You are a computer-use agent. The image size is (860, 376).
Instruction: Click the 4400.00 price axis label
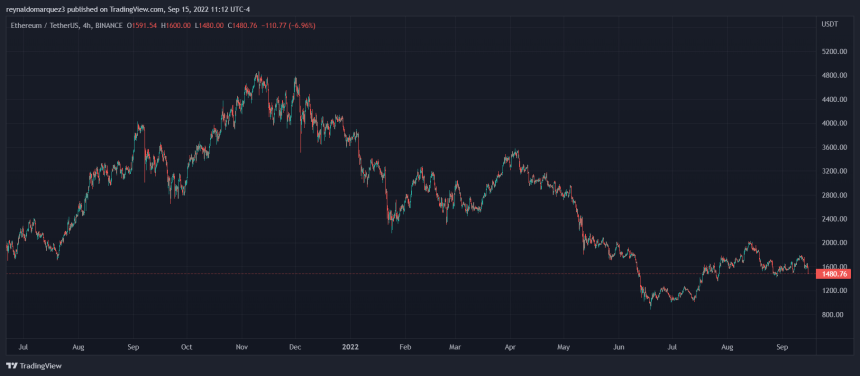834,100
